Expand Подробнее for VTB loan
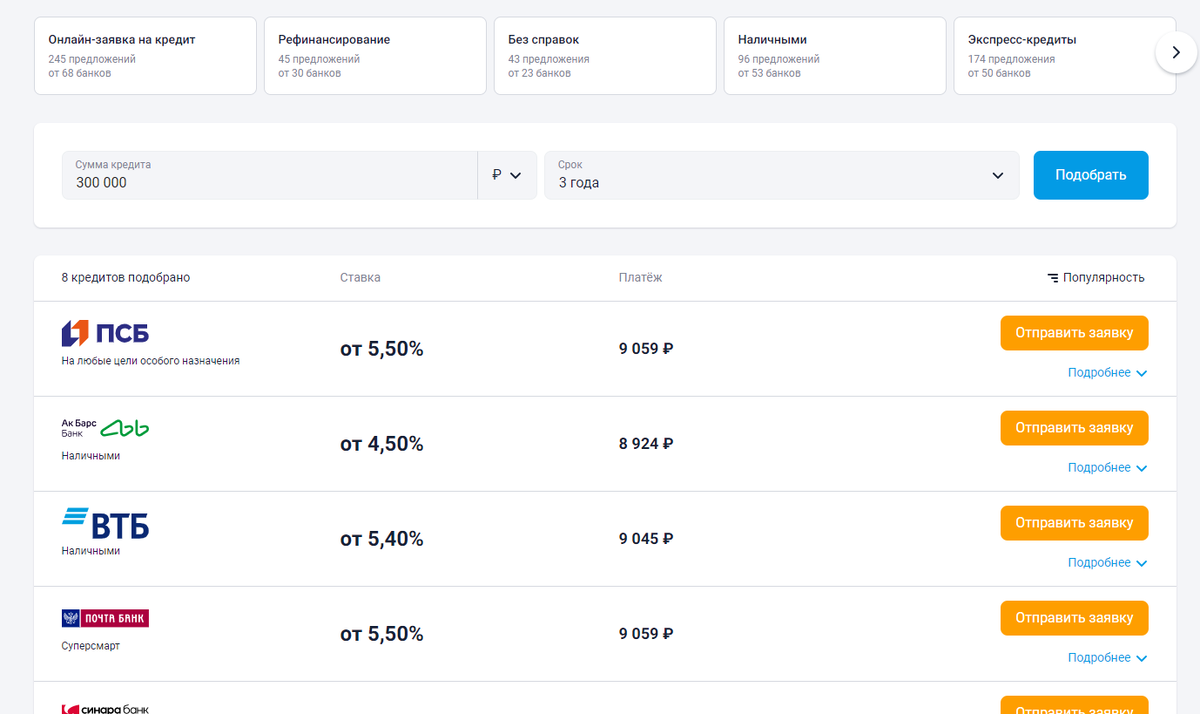 pos(1107,563)
